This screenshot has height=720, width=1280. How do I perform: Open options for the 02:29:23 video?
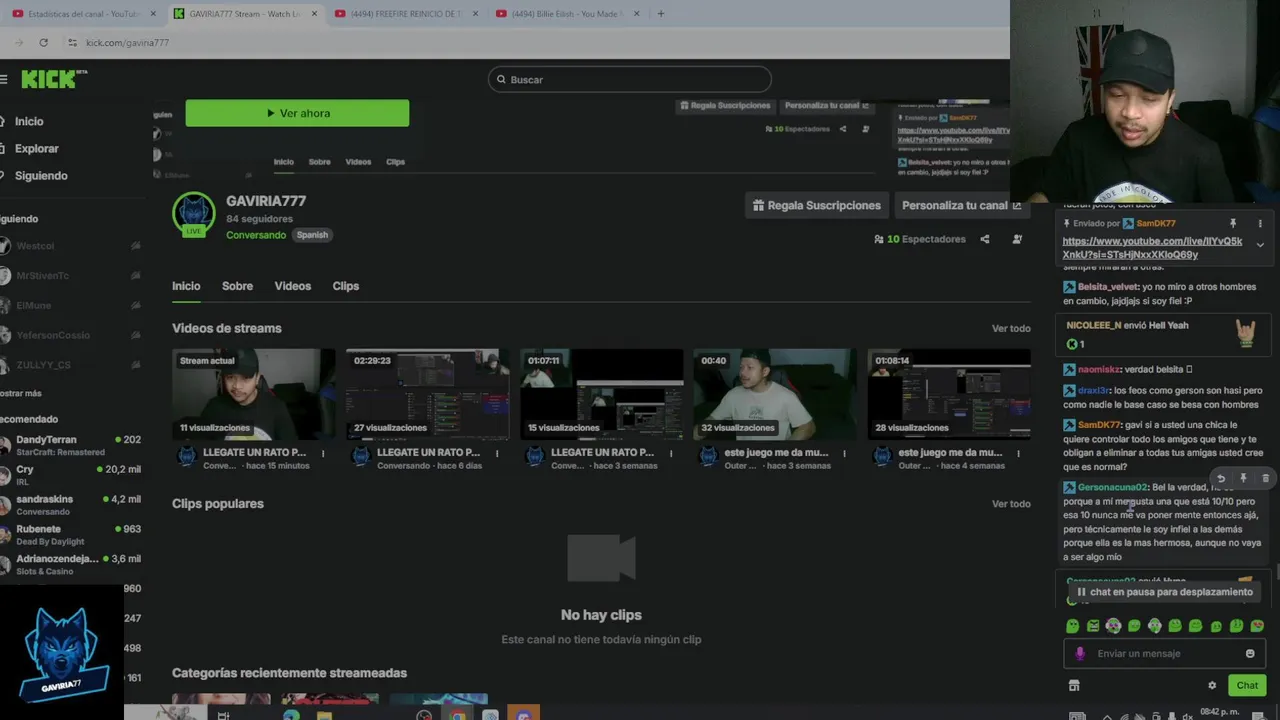[x=497, y=453]
